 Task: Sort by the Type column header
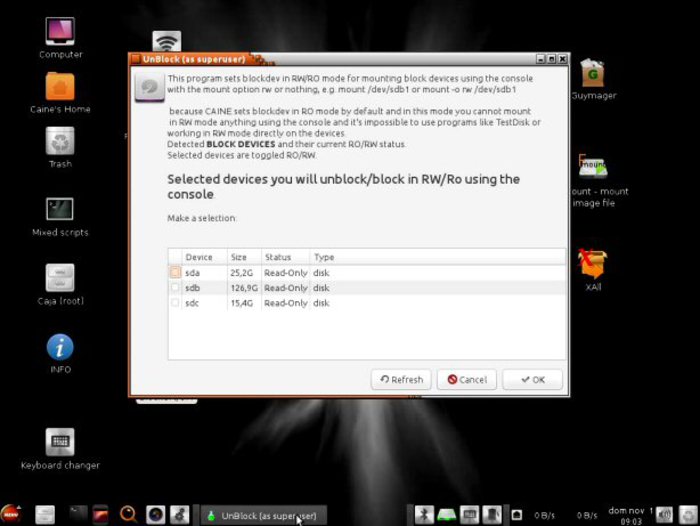pos(438,257)
